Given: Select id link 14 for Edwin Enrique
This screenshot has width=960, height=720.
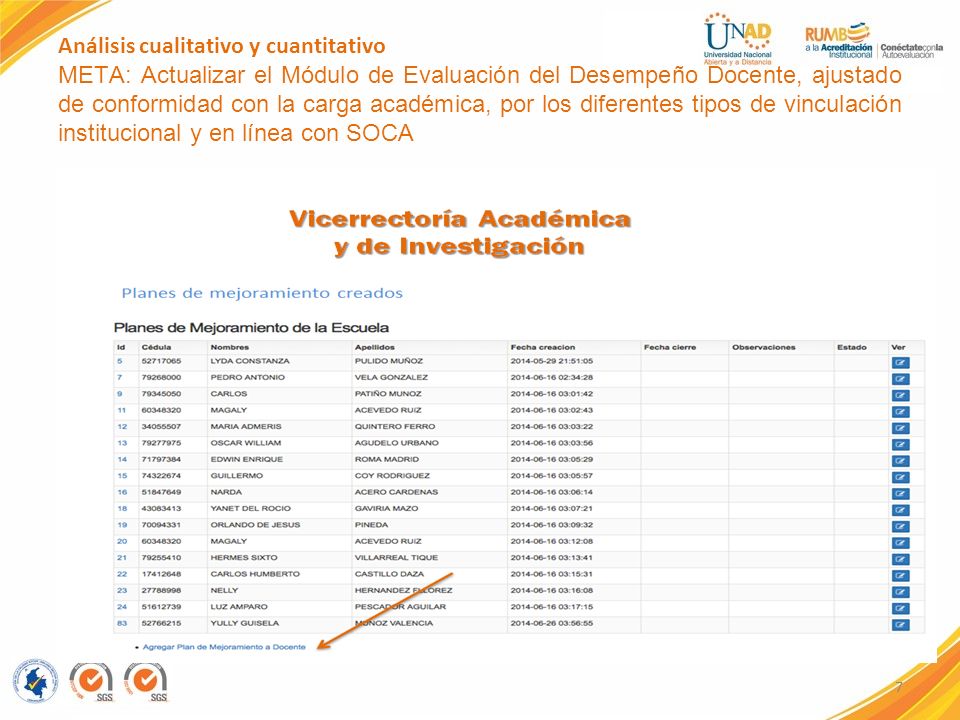Looking at the screenshot, I should pos(122,459).
